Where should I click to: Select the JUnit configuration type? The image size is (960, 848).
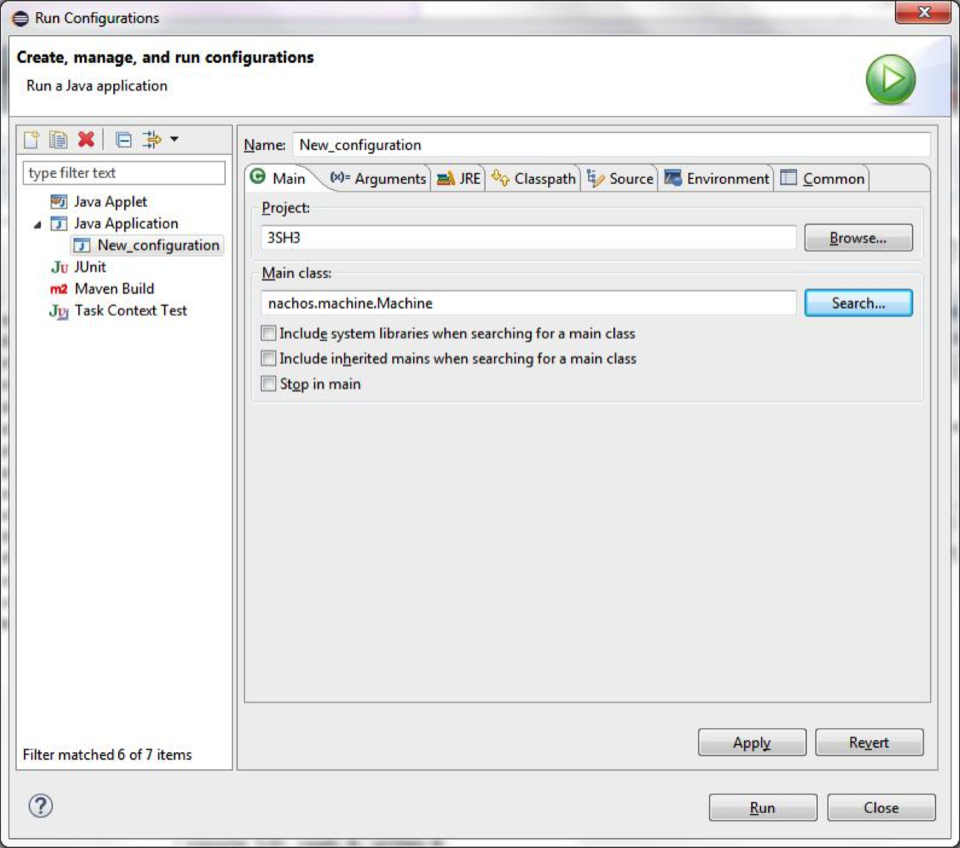[89, 267]
